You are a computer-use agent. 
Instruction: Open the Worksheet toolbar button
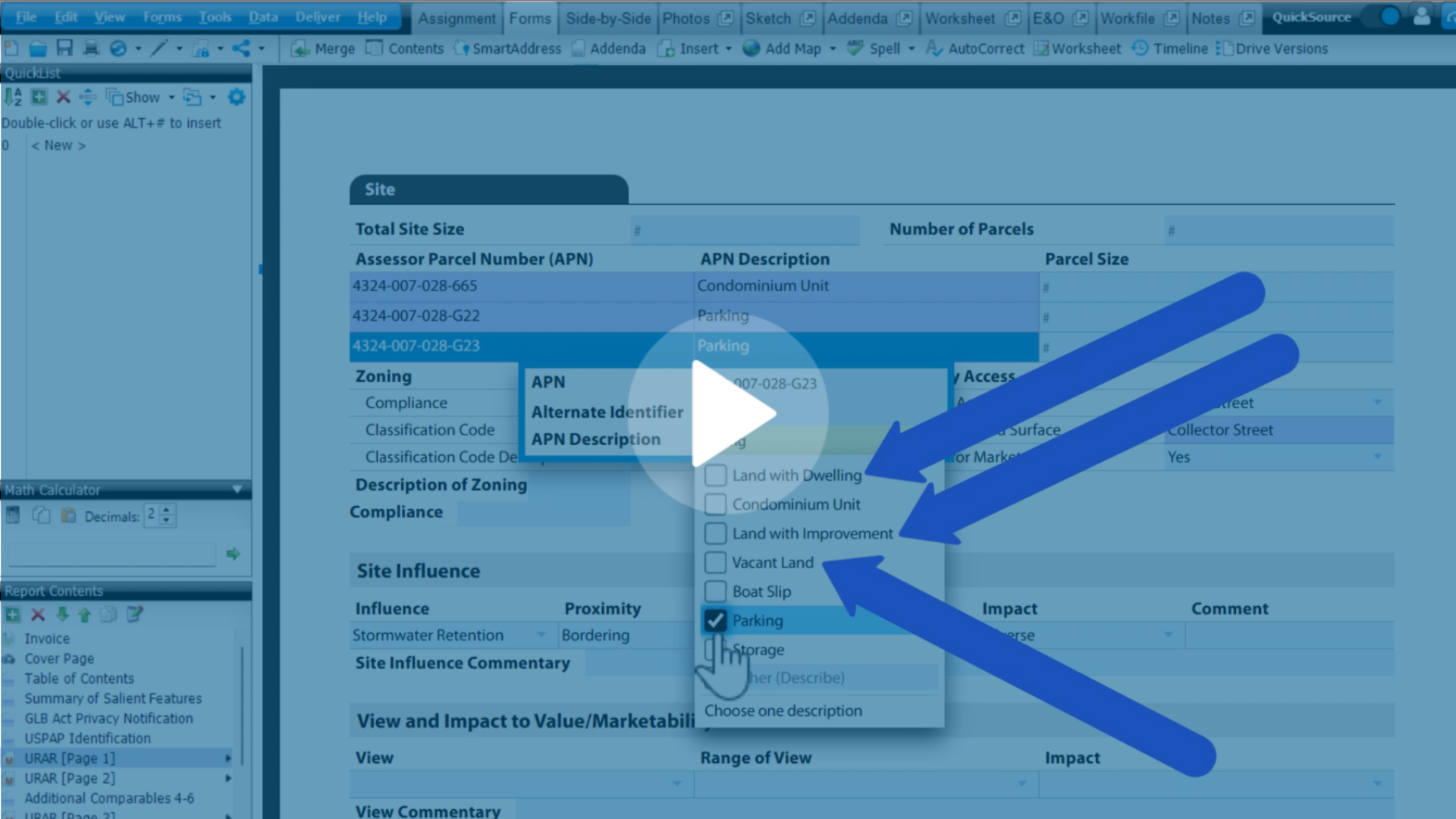[1077, 49]
